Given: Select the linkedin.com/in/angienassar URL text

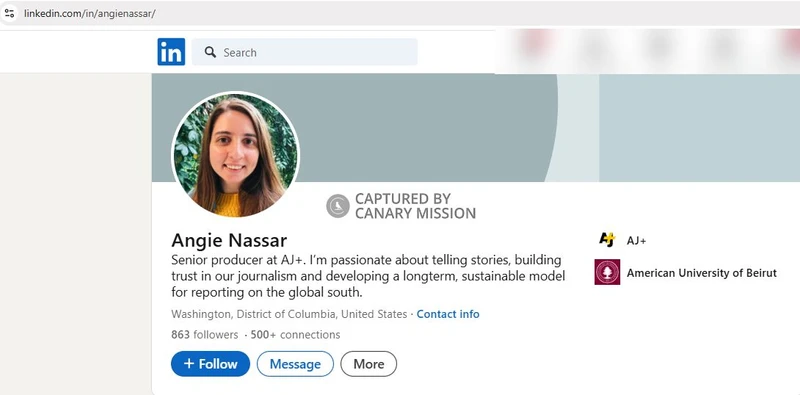Looking at the screenshot, I should (90, 13).
